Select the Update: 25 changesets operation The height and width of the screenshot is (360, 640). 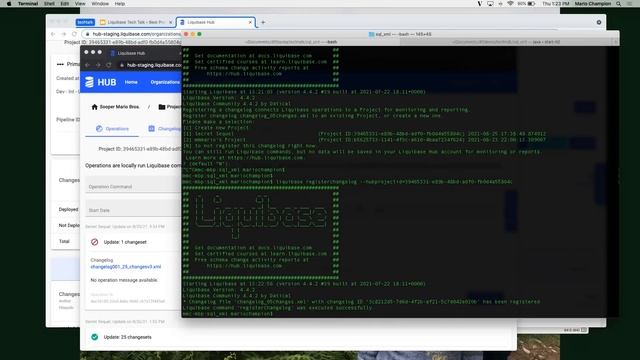tap(127, 337)
